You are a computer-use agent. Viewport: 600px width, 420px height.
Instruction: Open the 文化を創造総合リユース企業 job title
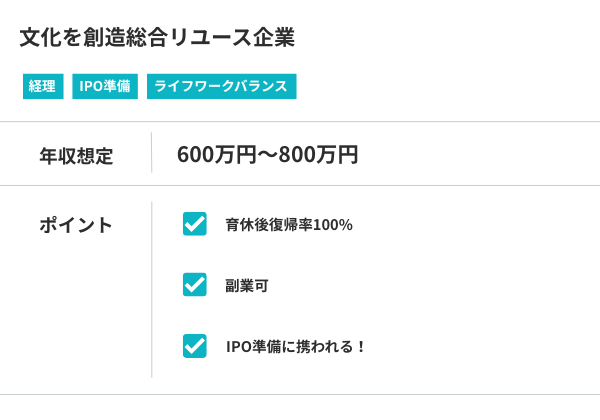click(157, 37)
